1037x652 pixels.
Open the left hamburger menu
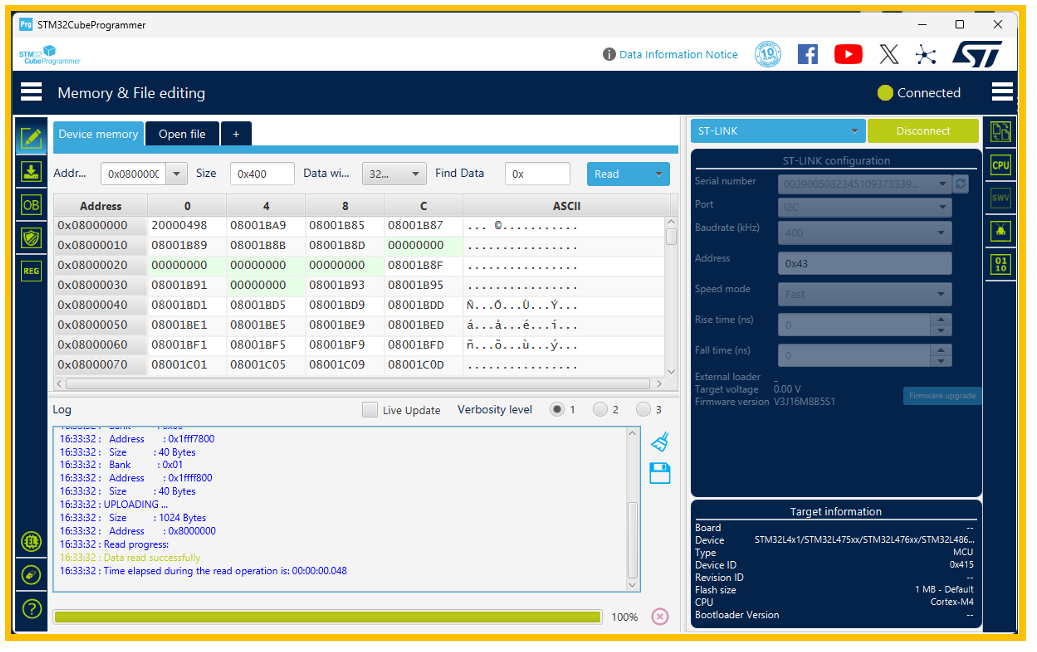click(x=31, y=92)
